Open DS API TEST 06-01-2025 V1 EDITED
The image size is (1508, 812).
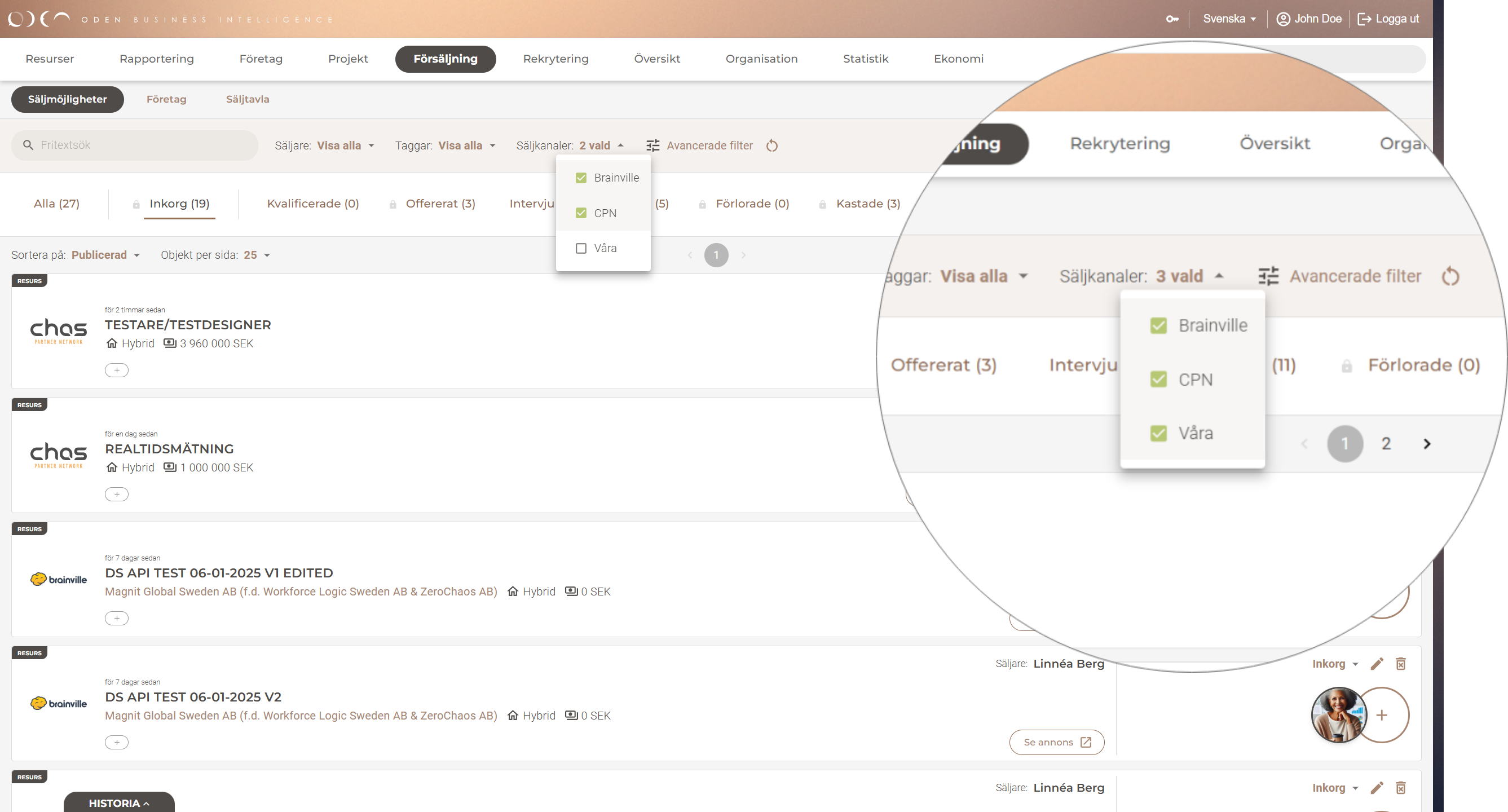click(219, 572)
